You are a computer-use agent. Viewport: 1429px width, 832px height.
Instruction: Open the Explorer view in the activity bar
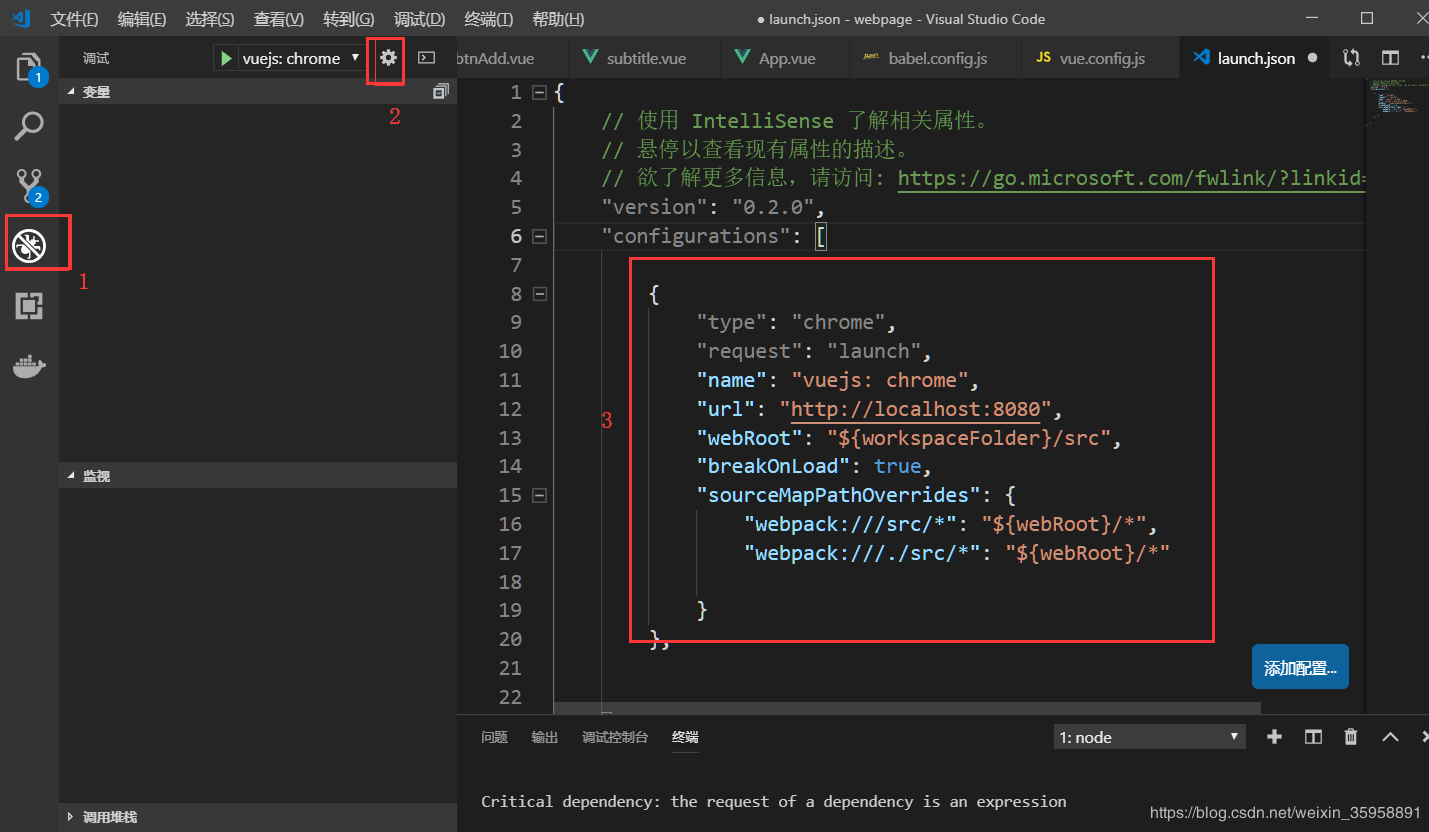(x=29, y=68)
